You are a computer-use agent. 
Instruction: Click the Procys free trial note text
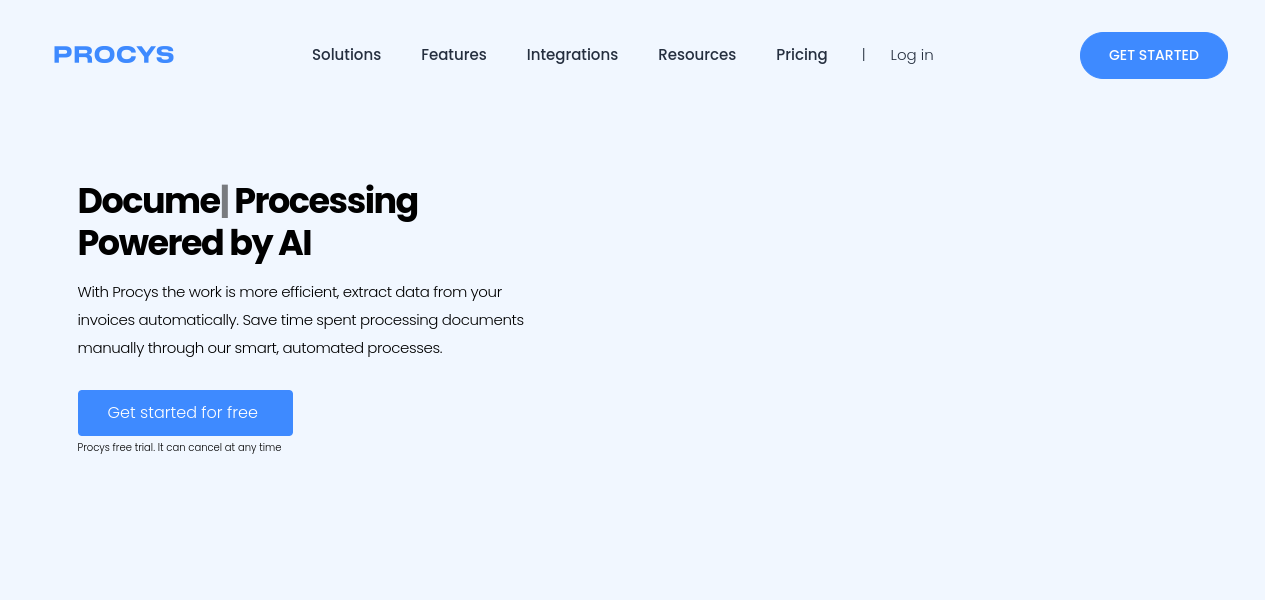click(x=179, y=448)
